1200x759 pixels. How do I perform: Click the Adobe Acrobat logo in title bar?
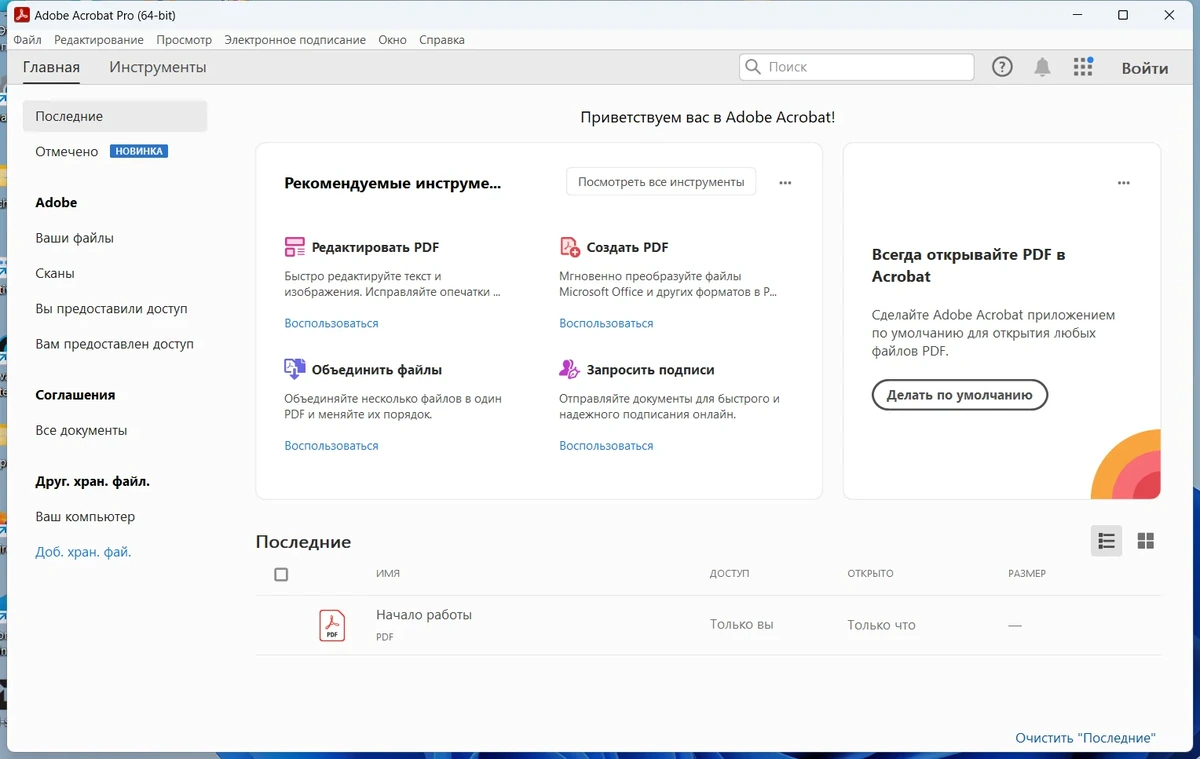tap(21, 15)
